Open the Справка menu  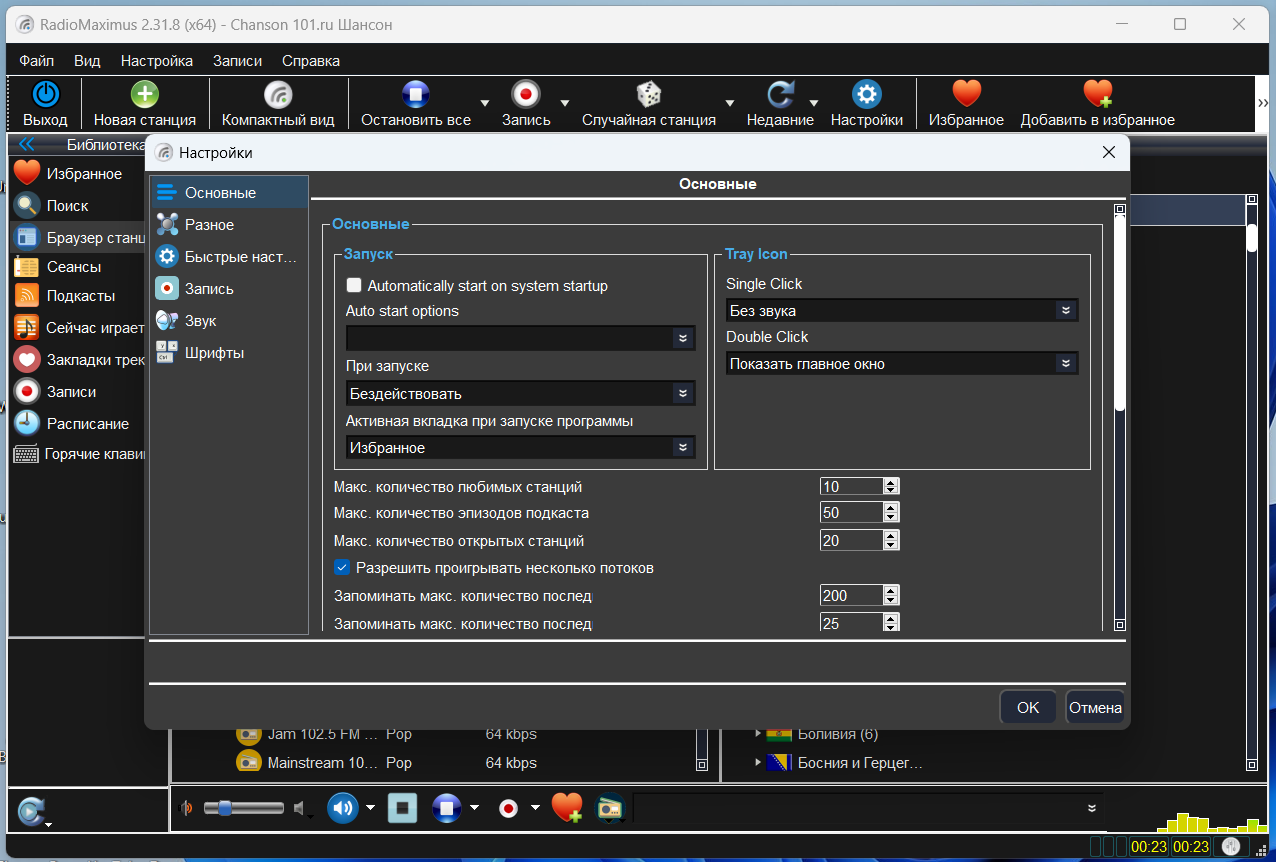point(311,61)
